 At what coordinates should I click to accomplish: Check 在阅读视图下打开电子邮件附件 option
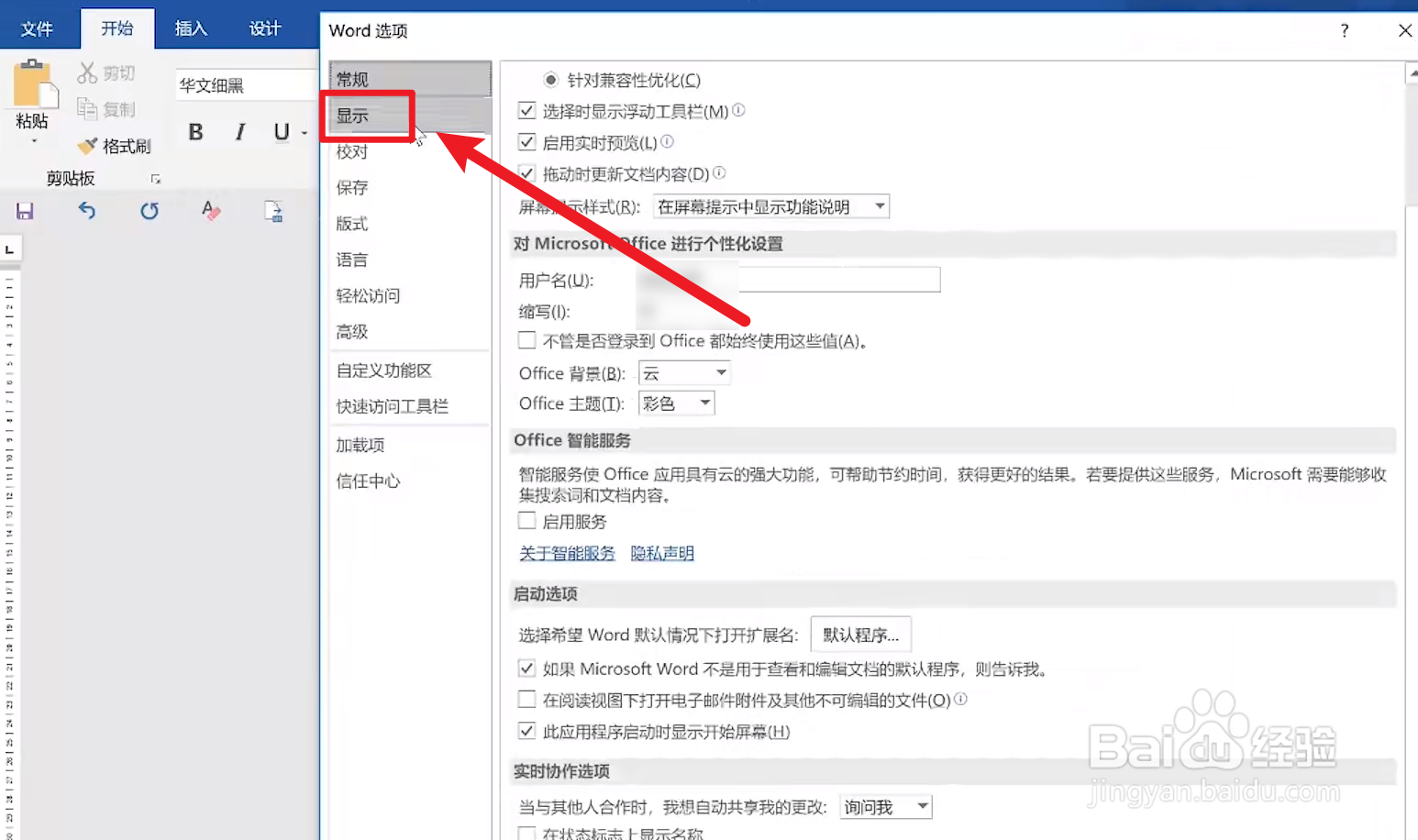click(x=526, y=700)
